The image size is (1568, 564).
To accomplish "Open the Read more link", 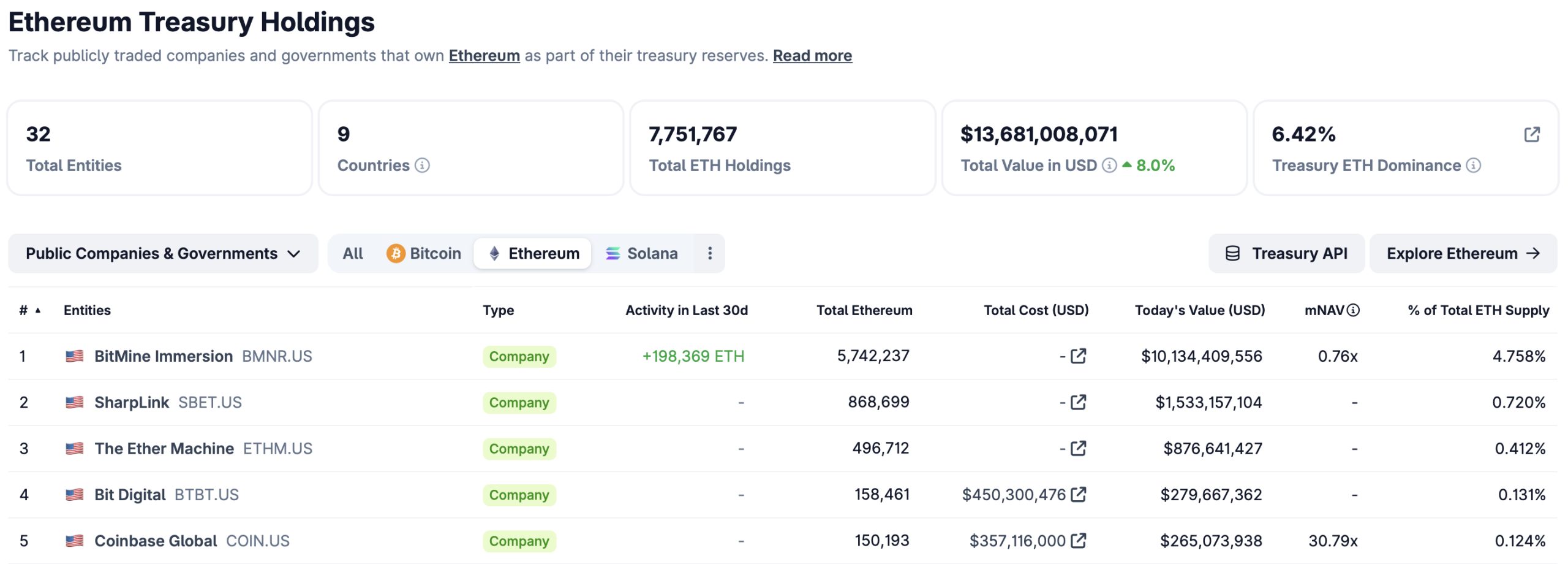I will click(812, 56).
